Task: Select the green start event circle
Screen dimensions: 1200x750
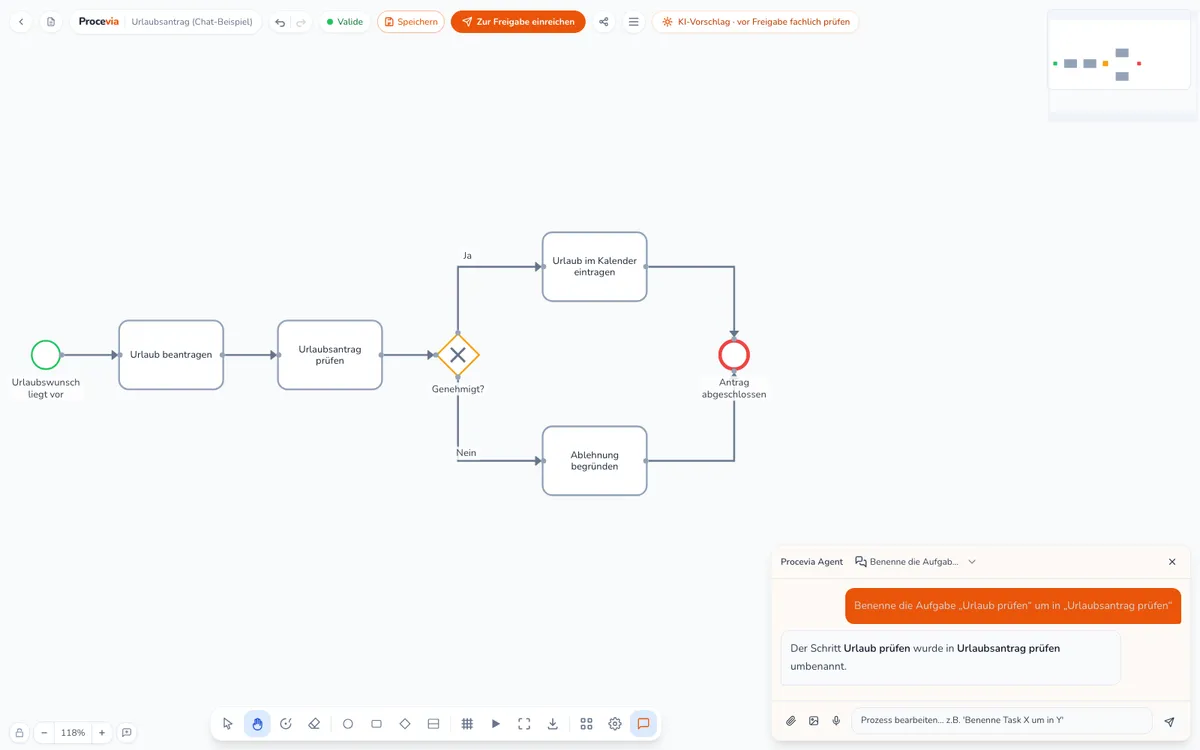Action: click(45, 355)
